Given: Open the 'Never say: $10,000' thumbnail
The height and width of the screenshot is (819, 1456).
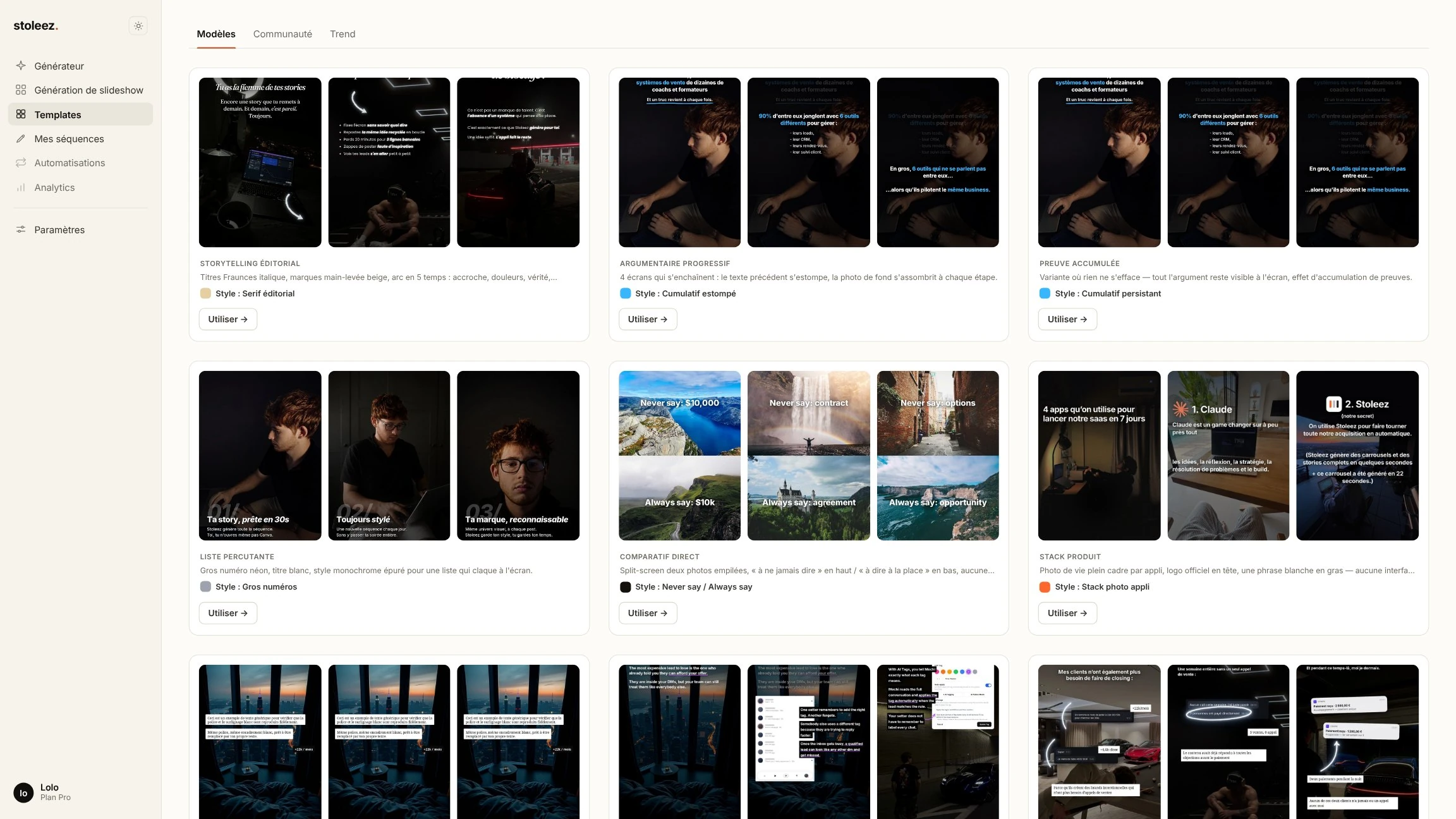Looking at the screenshot, I should pyautogui.click(x=679, y=455).
